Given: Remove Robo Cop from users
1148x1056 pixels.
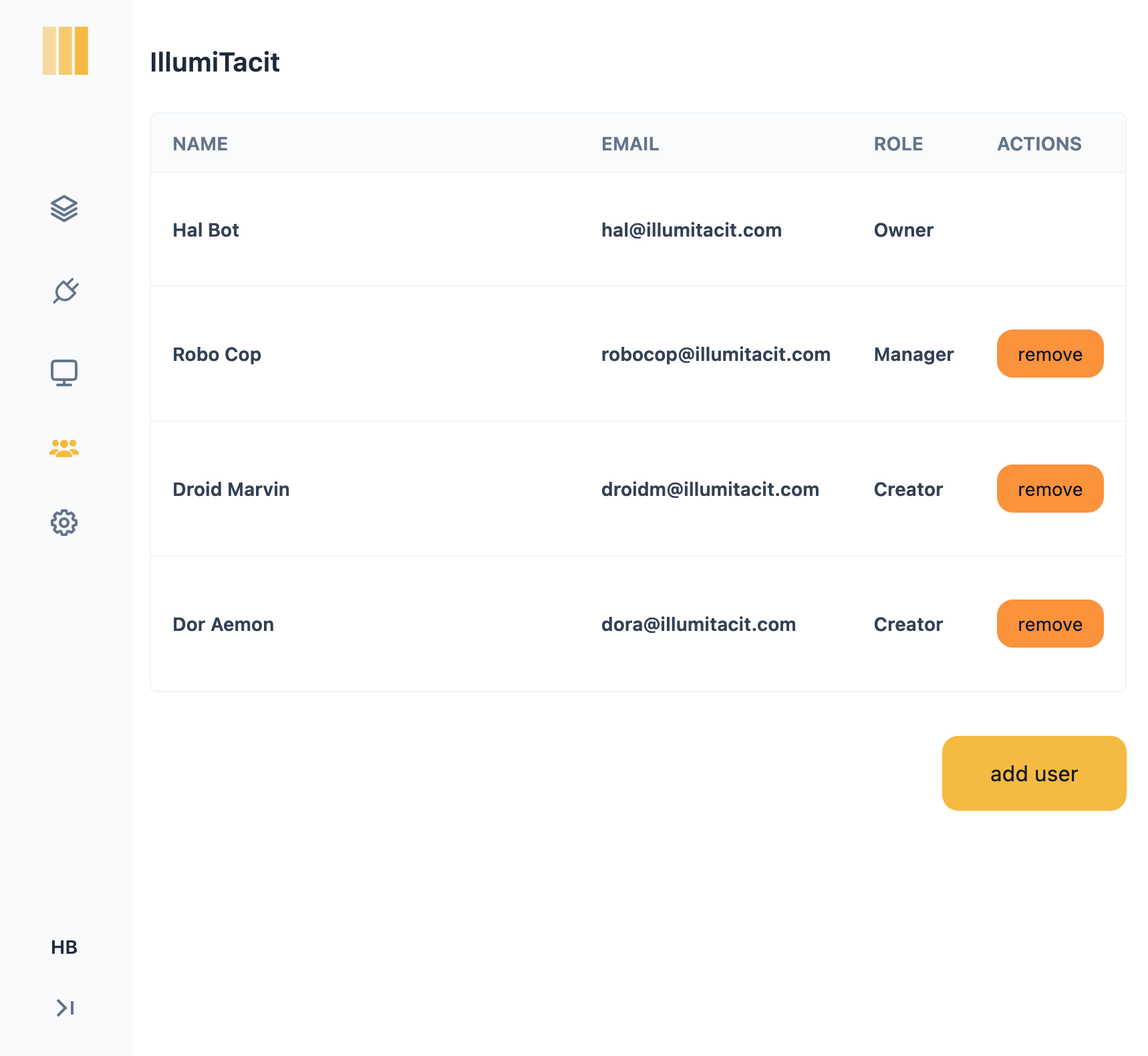Looking at the screenshot, I should tap(1049, 354).
